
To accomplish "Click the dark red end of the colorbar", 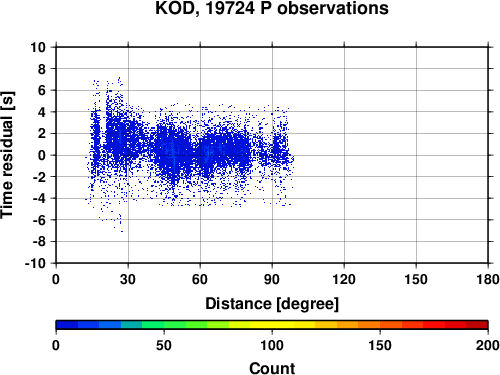I will [477, 325].
